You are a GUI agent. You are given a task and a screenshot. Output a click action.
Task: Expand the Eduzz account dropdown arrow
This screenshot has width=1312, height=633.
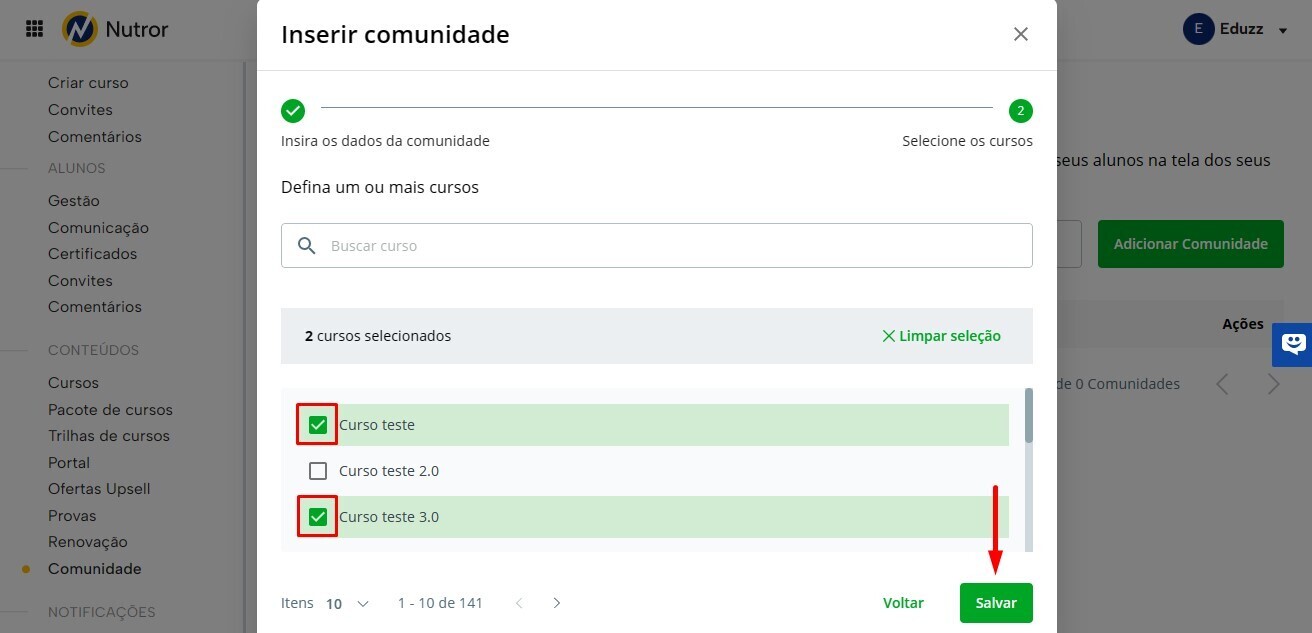click(x=1283, y=30)
